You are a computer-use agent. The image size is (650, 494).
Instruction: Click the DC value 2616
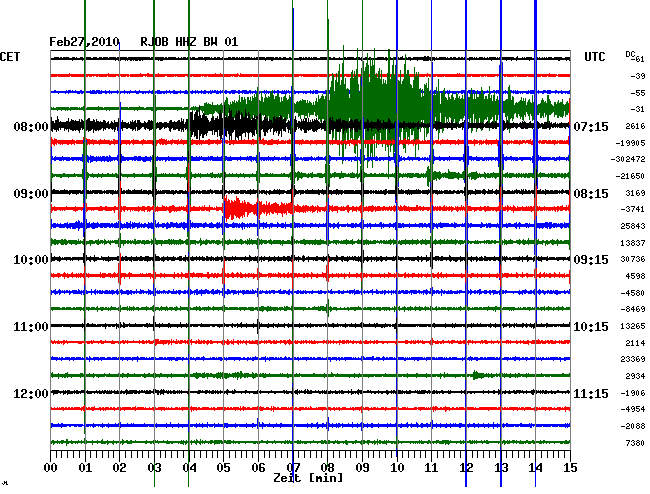[x=635, y=126]
